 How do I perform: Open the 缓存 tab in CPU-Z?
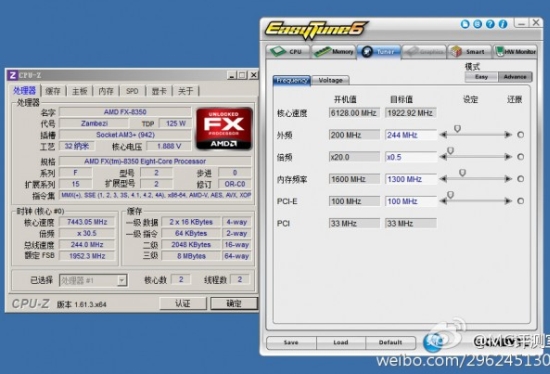[x=53, y=91]
